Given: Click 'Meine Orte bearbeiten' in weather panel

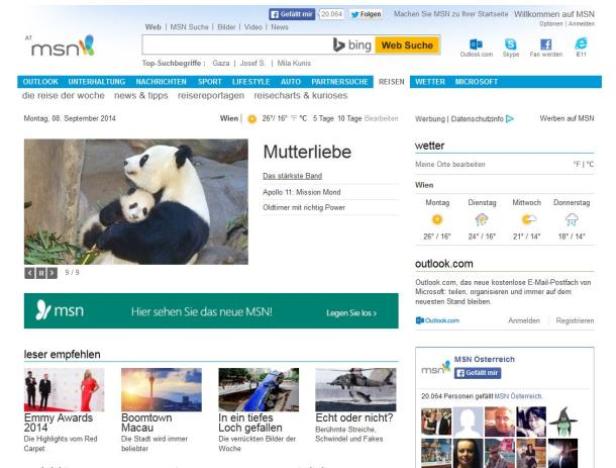Looking at the screenshot, I should [450, 164].
